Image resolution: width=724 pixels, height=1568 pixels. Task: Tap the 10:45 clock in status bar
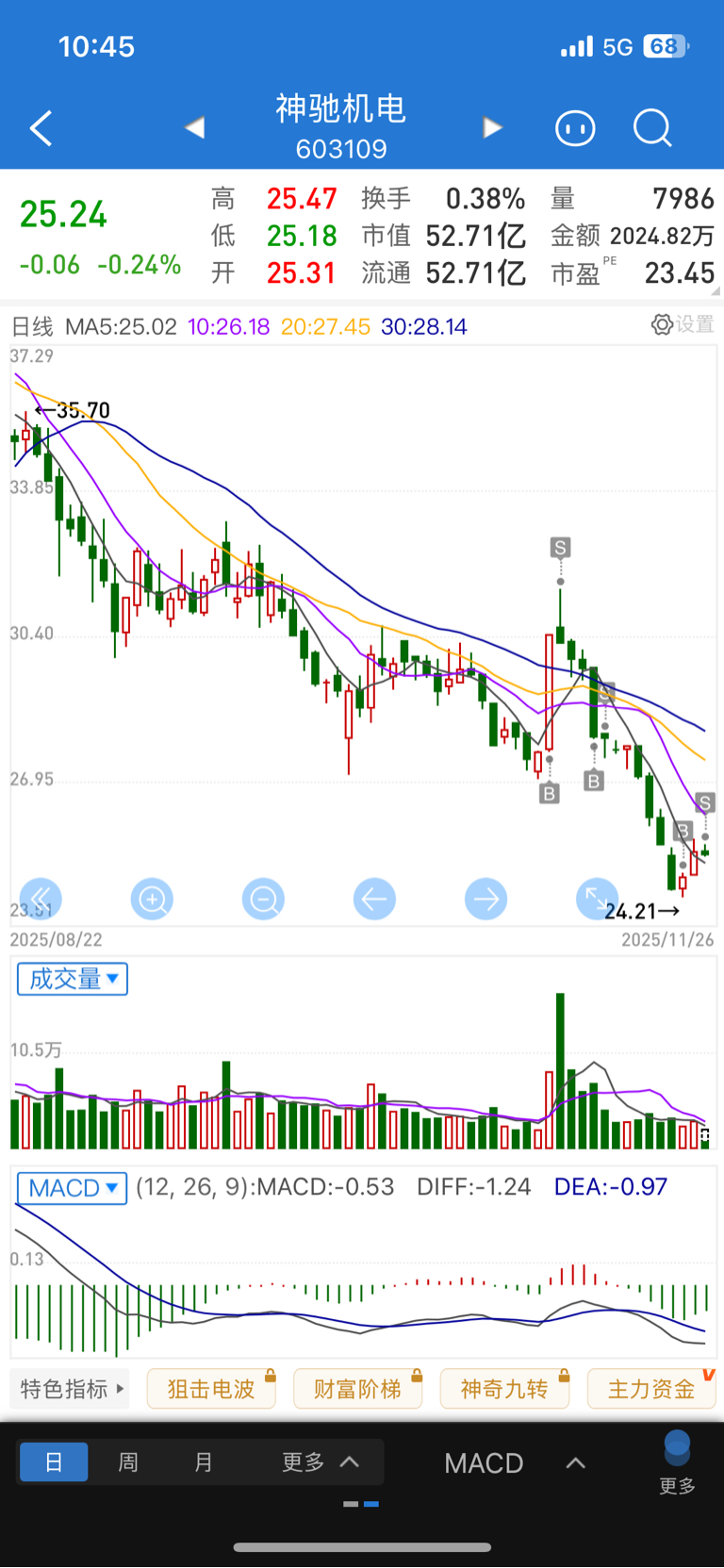96,46
